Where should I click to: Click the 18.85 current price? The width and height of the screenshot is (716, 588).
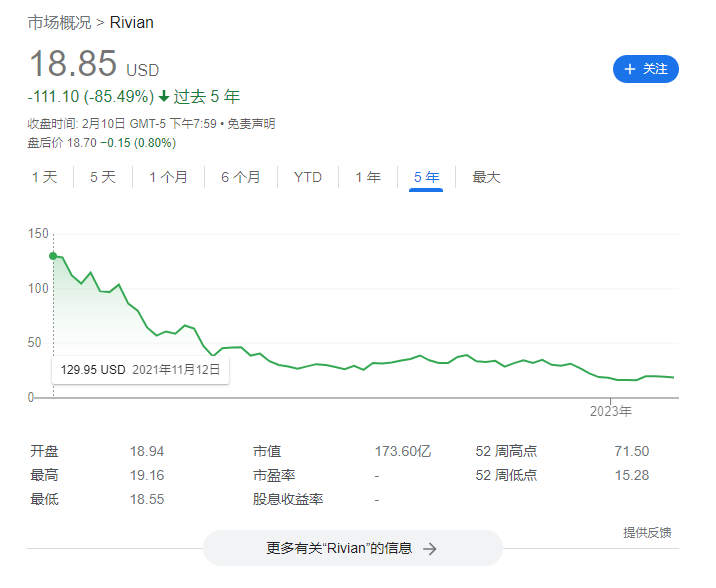coord(73,63)
